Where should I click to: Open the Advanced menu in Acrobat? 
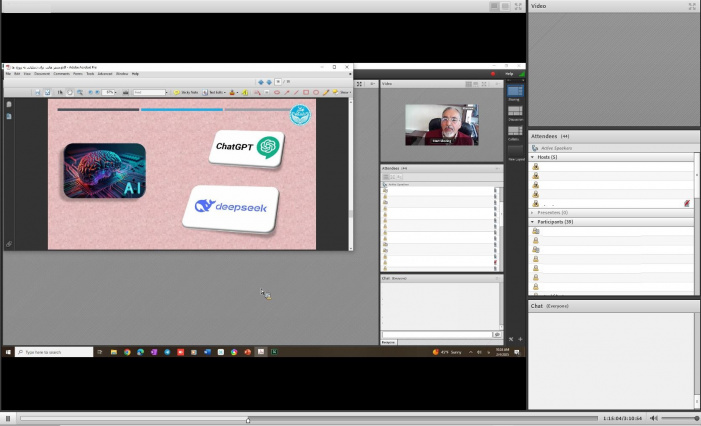pos(105,74)
